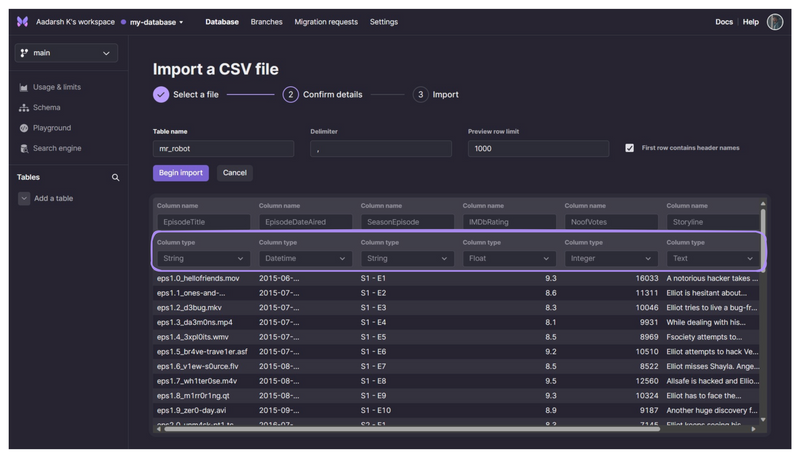The height and width of the screenshot is (458, 800).
Task: Open the Playground page
Action: point(45,128)
